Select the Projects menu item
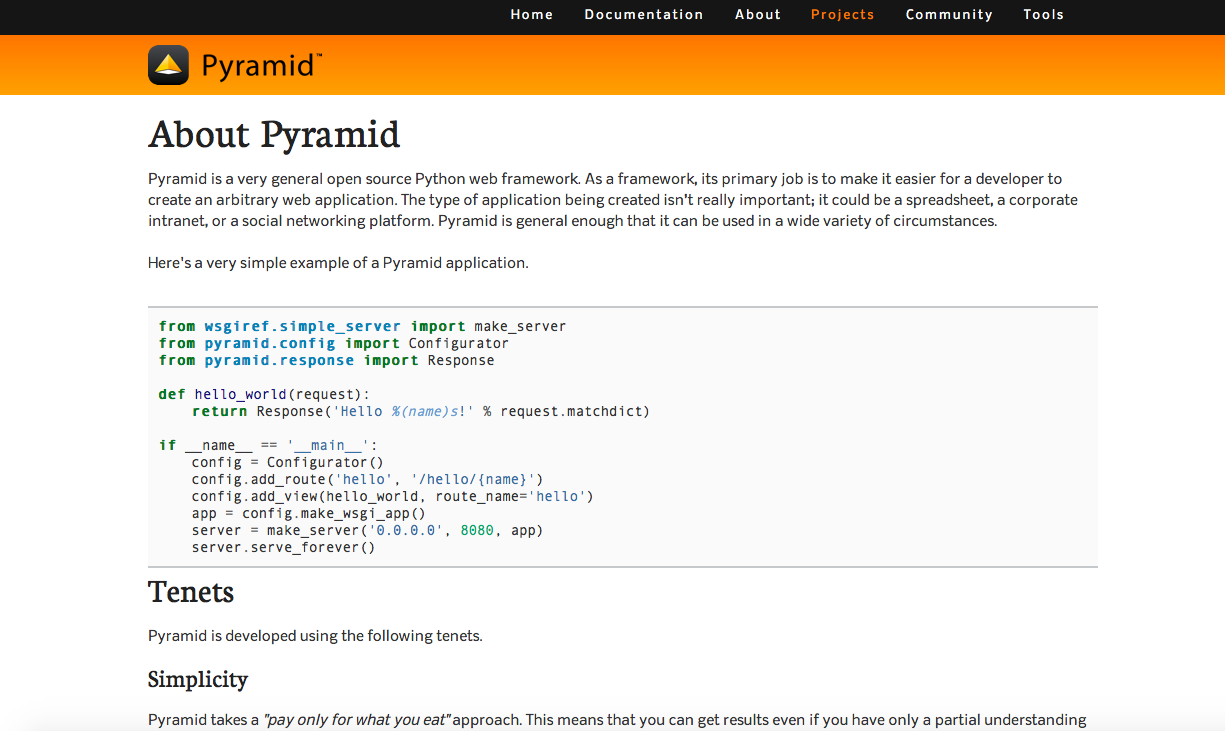The width and height of the screenshot is (1225, 731). tap(843, 15)
